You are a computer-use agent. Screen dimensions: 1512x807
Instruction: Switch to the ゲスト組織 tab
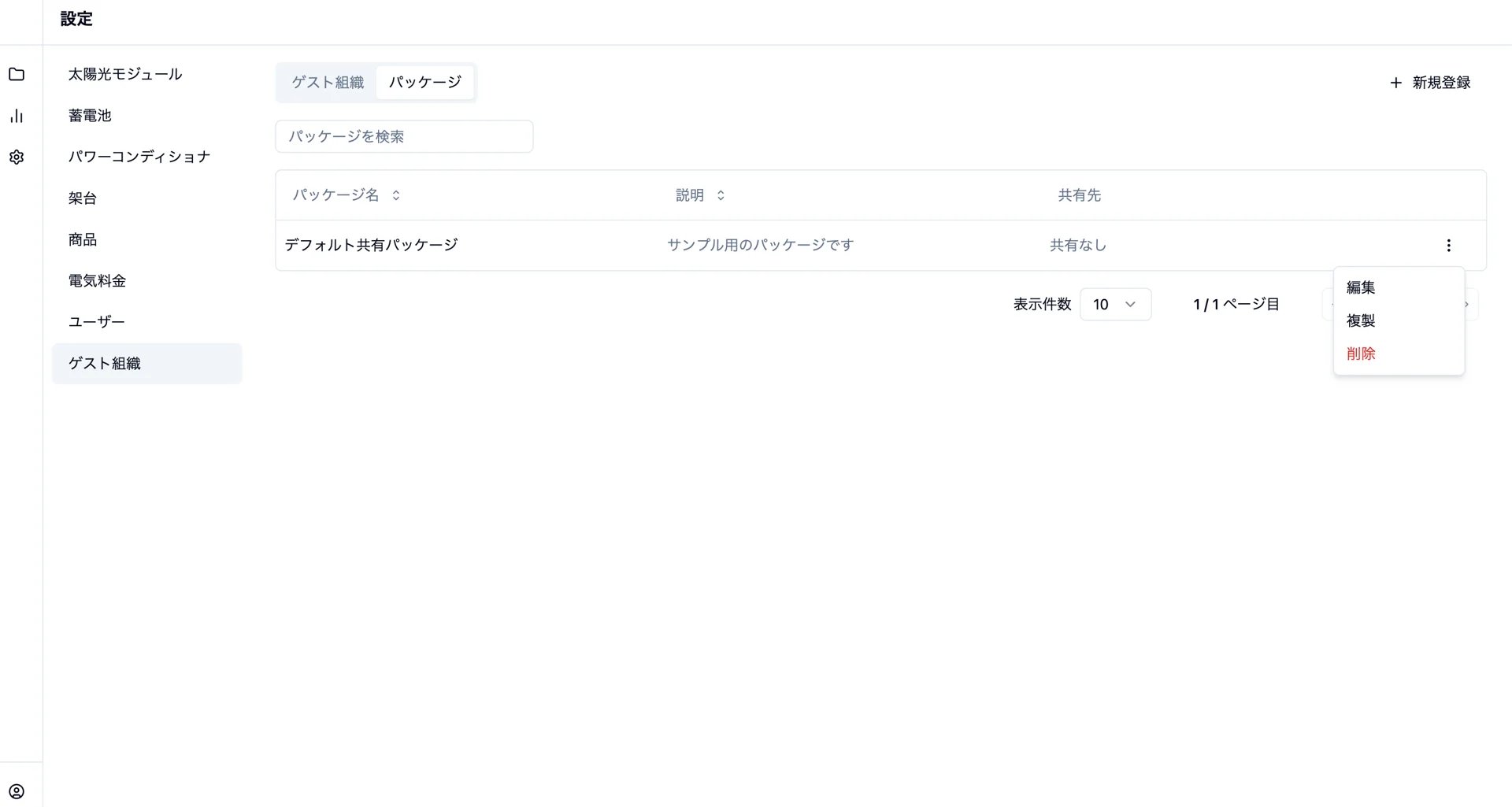coord(328,83)
